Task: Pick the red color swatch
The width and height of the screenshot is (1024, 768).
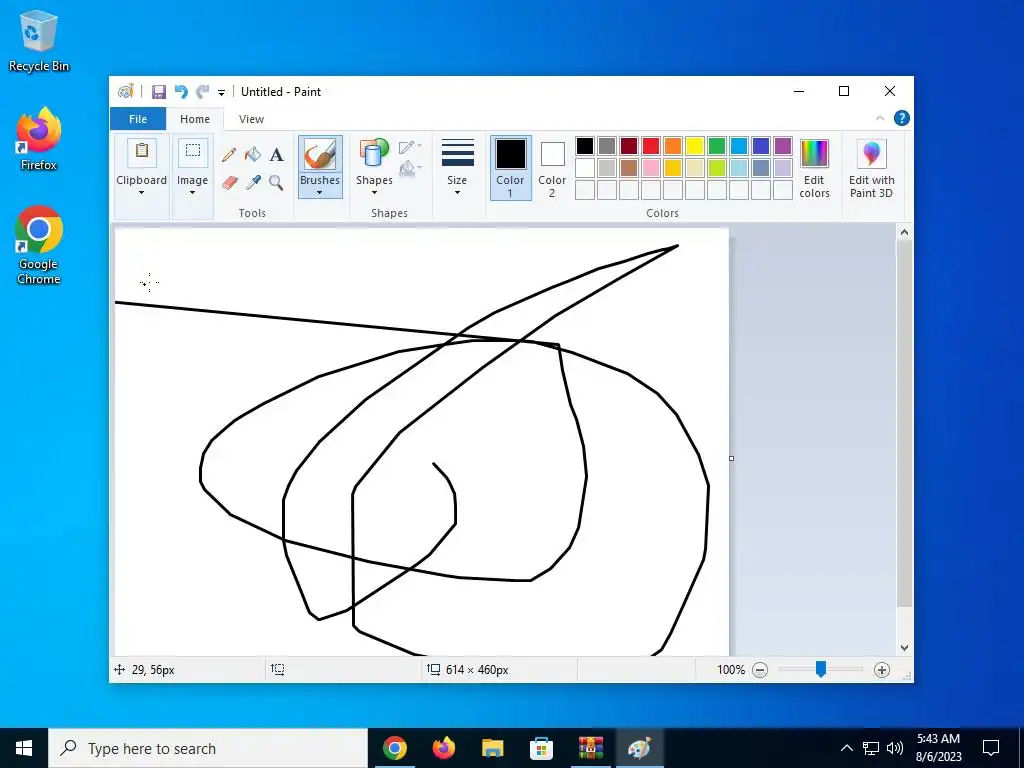Action: point(651,146)
